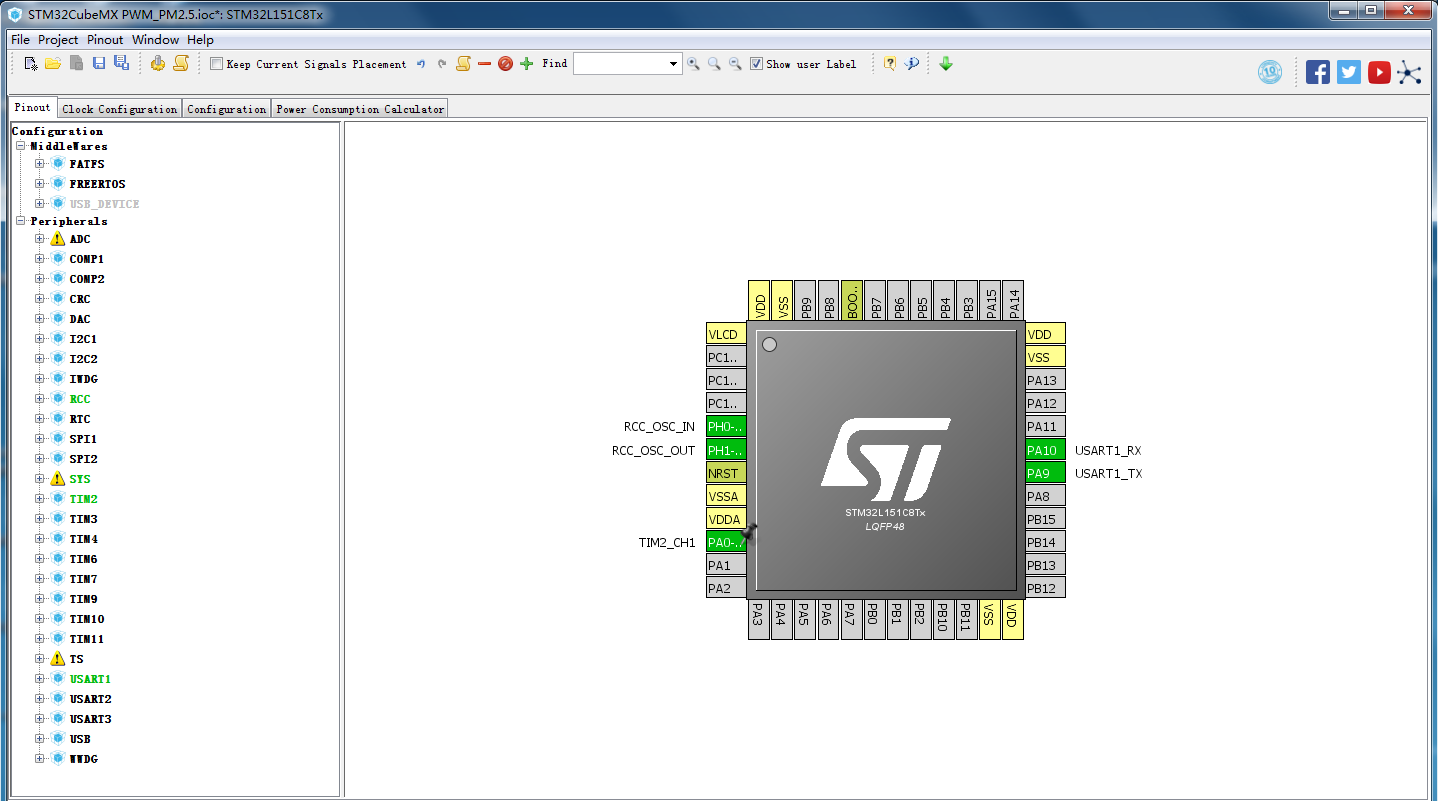The image size is (1438, 801).
Task: Click the PH1 oscillator output pin
Action: (x=727, y=450)
